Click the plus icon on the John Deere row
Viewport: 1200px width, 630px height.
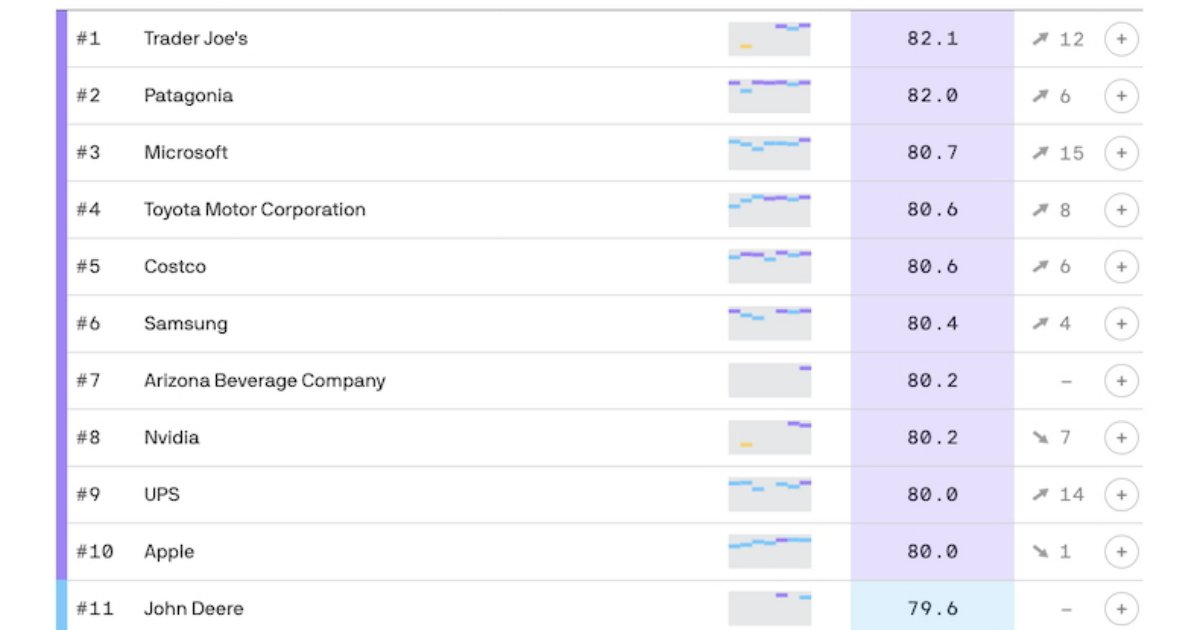[1121, 608]
